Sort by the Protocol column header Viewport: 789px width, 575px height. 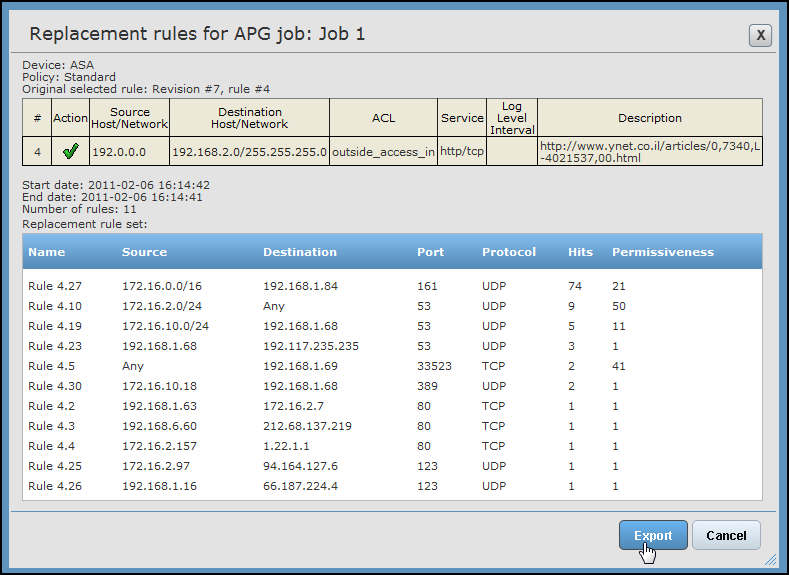tap(508, 252)
